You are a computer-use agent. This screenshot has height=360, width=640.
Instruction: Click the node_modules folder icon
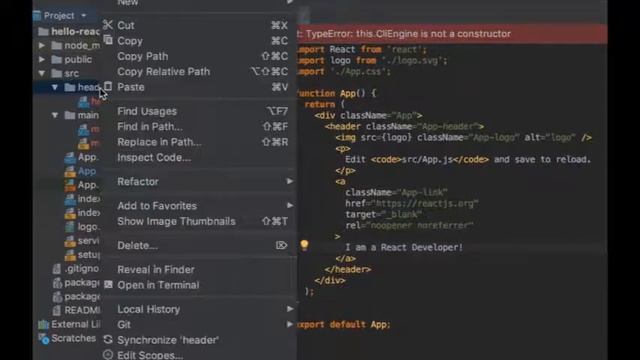pyautogui.click(x=57, y=45)
